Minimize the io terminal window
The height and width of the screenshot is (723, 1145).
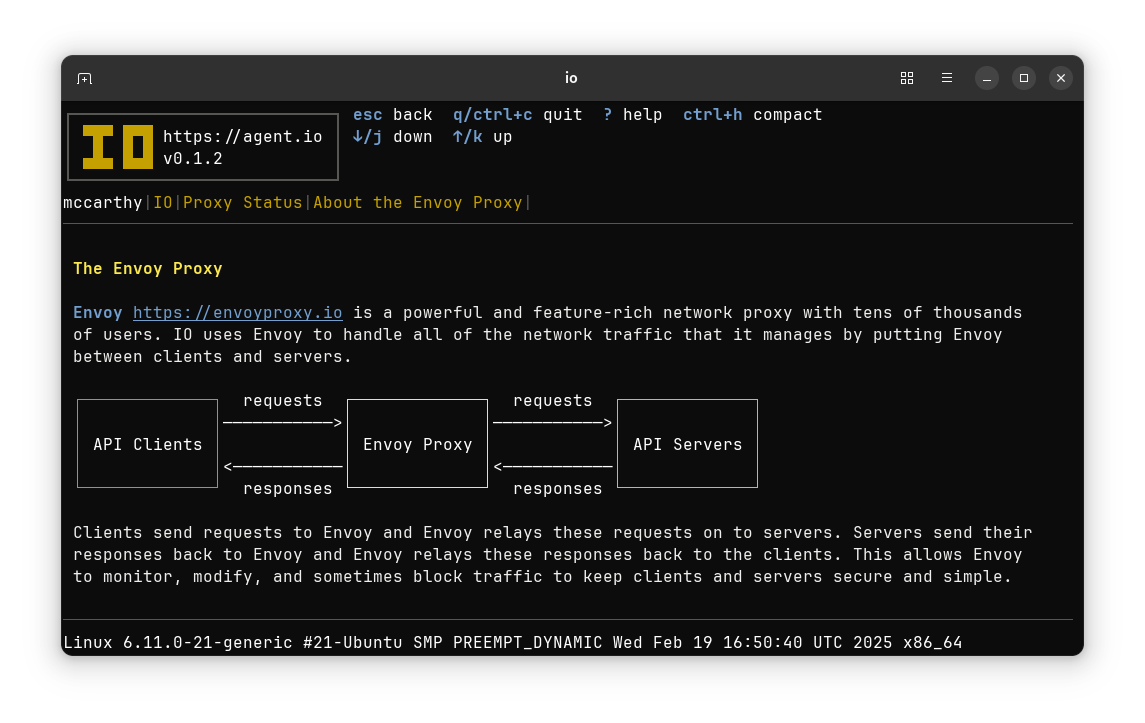pyautogui.click(x=987, y=78)
